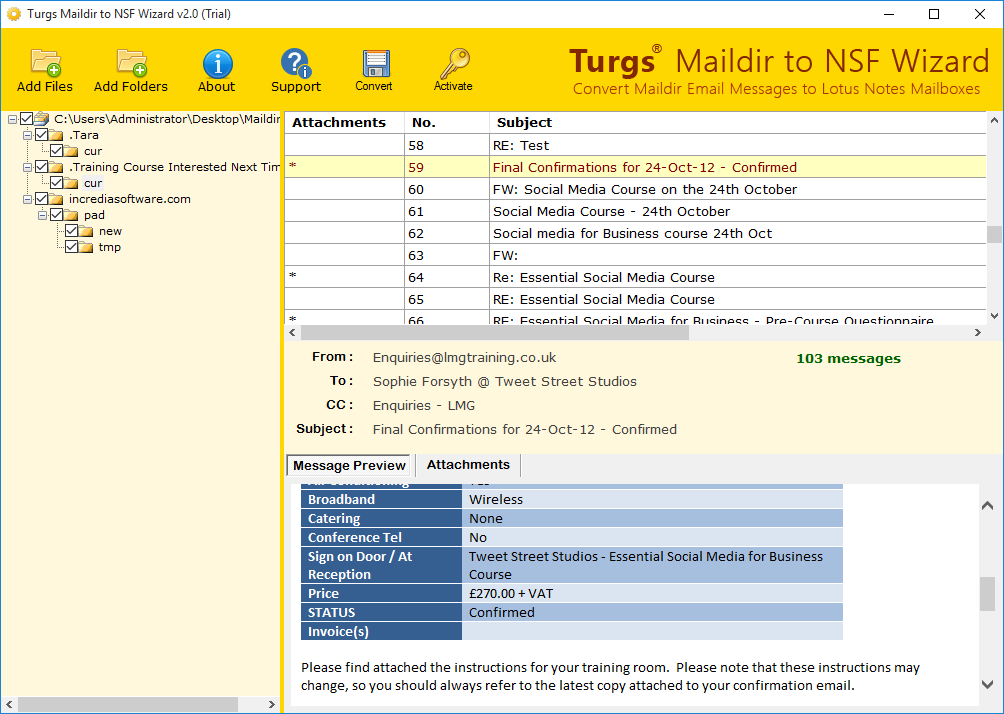Click the folder icon beside new
Viewport: 1004px width, 714px height.
tap(86, 231)
